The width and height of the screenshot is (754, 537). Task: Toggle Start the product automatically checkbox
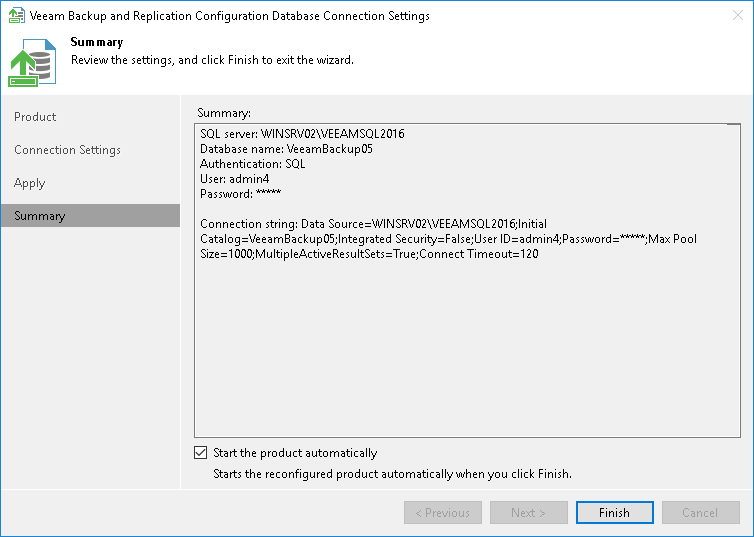point(201,452)
